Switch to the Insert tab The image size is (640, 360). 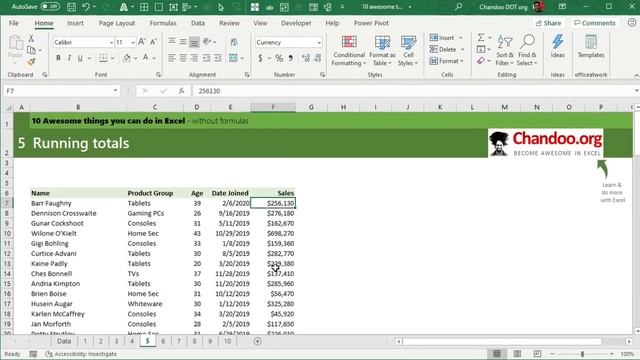75,23
